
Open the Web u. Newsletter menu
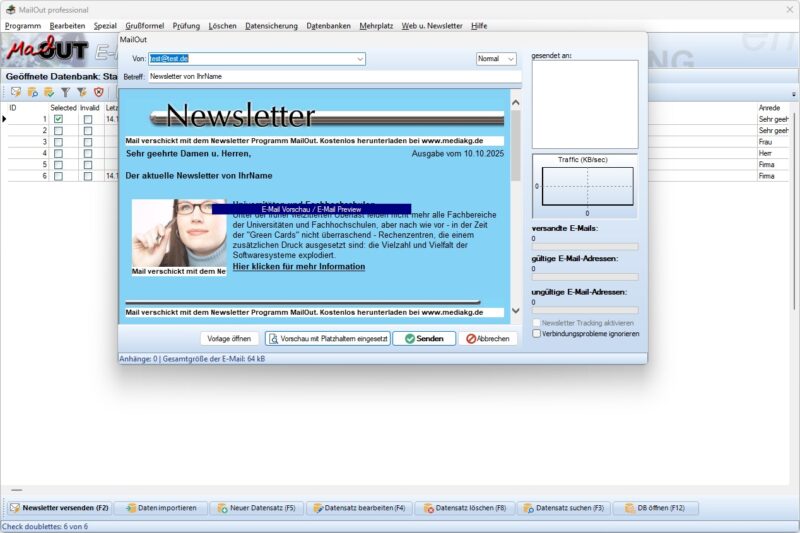[432, 26]
